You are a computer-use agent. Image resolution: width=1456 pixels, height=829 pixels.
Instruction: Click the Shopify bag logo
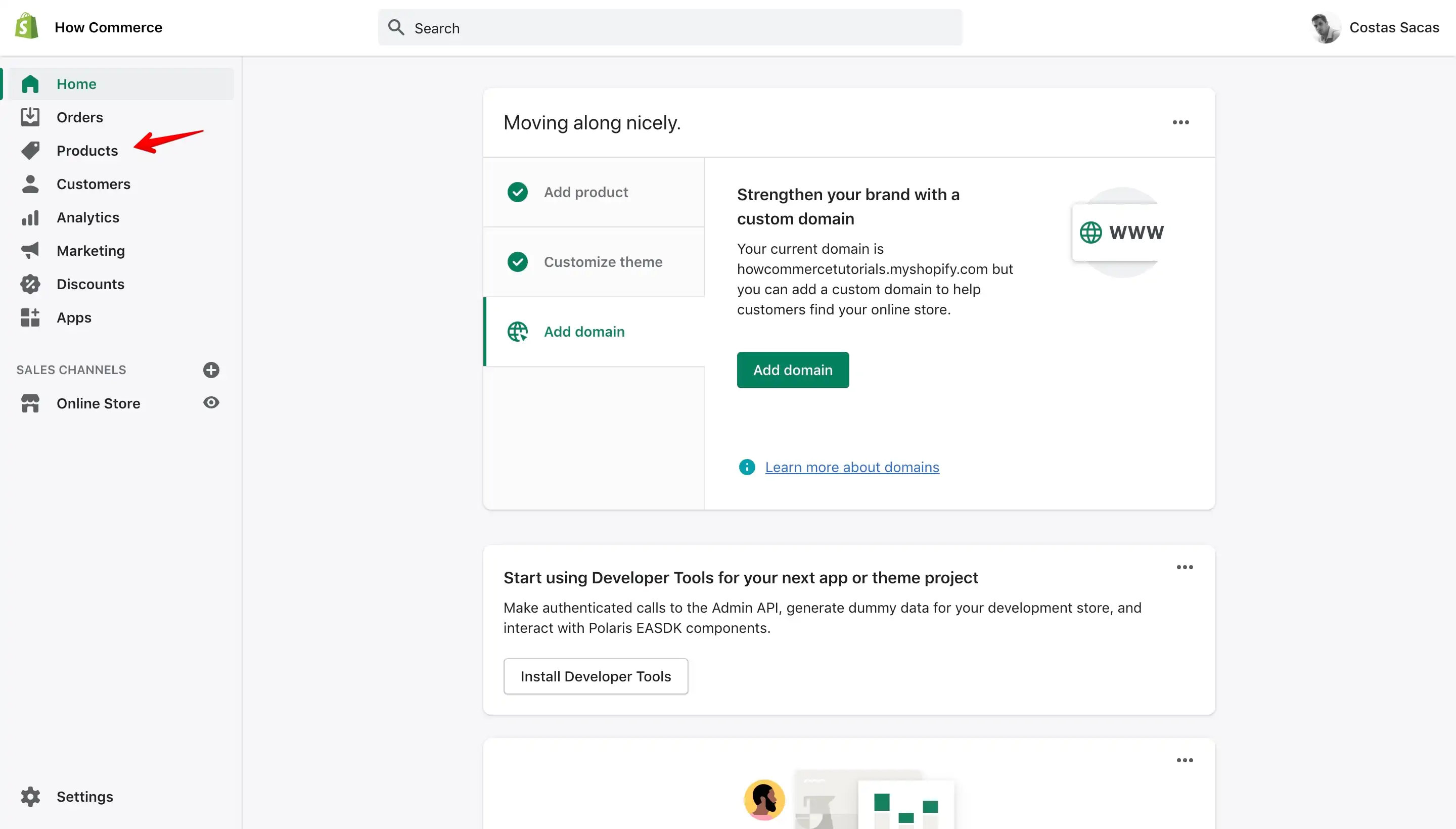click(x=27, y=27)
